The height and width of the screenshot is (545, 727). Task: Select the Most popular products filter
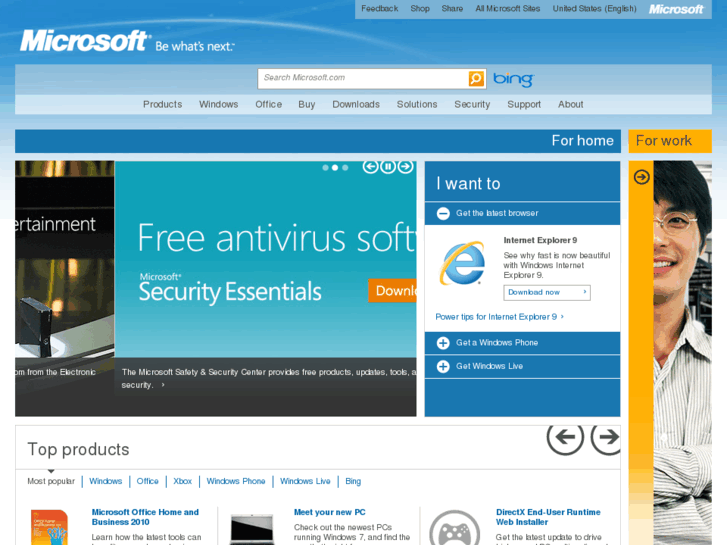tap(51, 481)
